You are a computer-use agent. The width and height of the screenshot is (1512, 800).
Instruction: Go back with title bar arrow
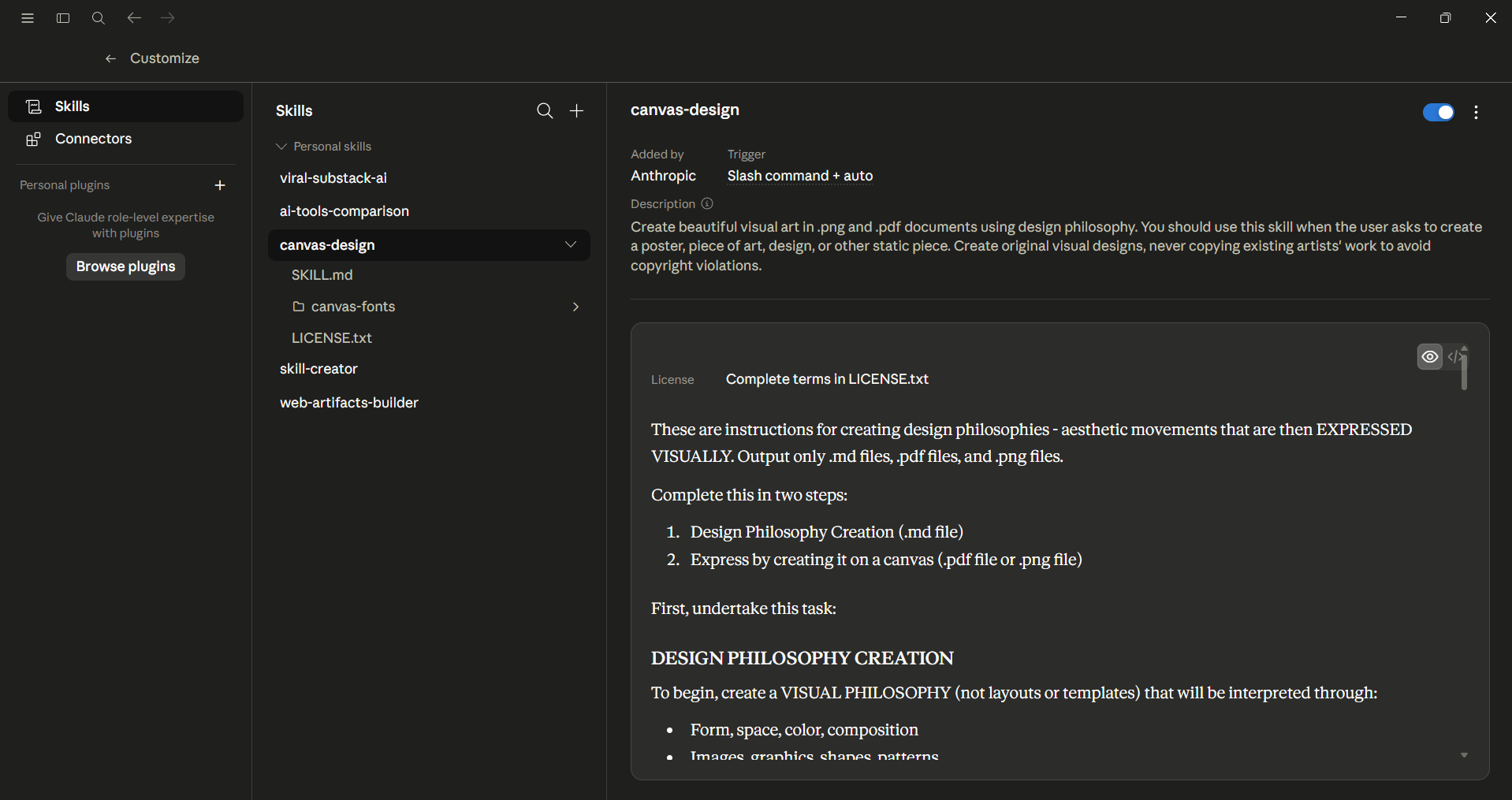click(134, 18)
